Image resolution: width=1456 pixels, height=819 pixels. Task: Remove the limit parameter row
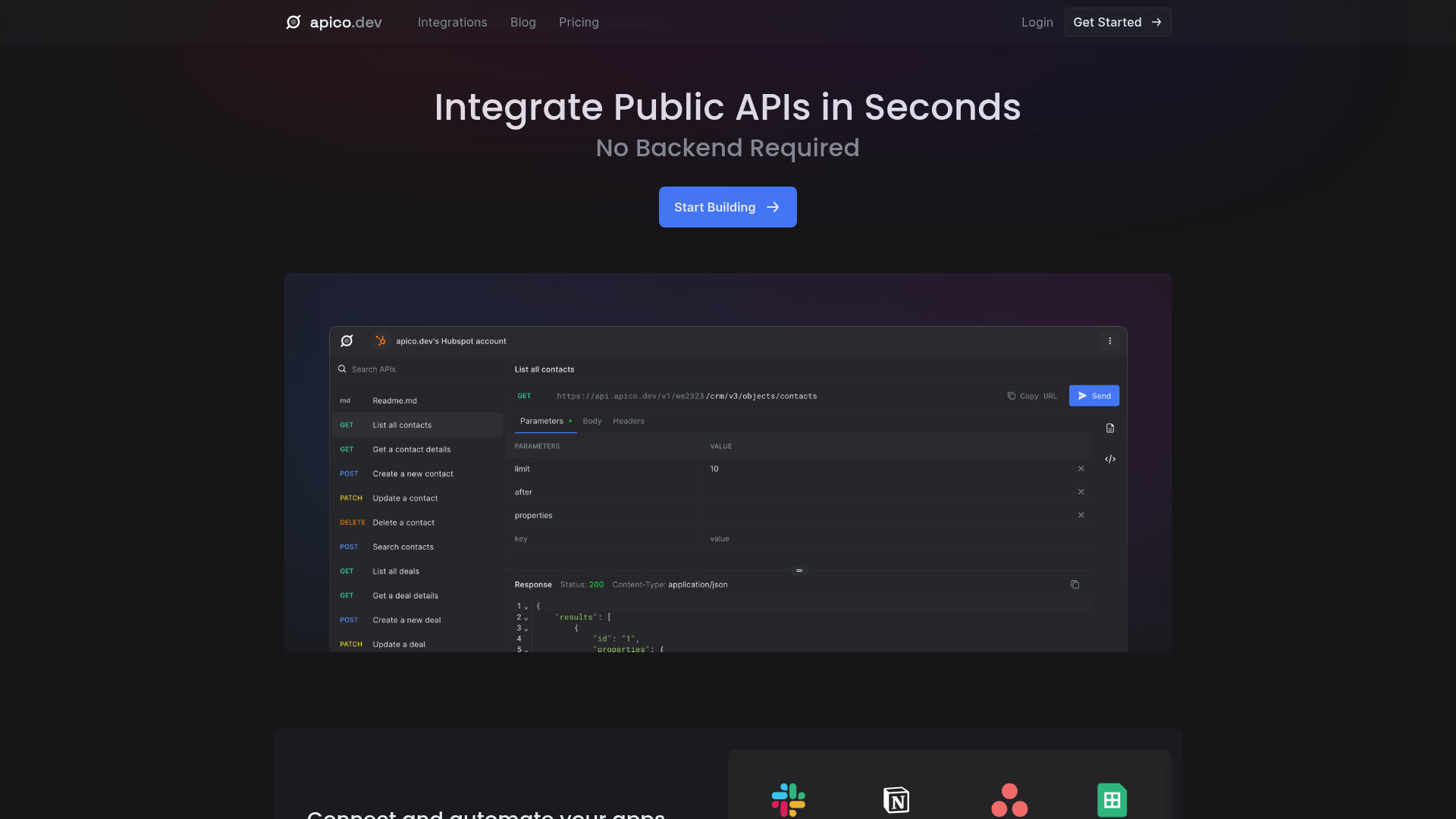click(1081, 469)
